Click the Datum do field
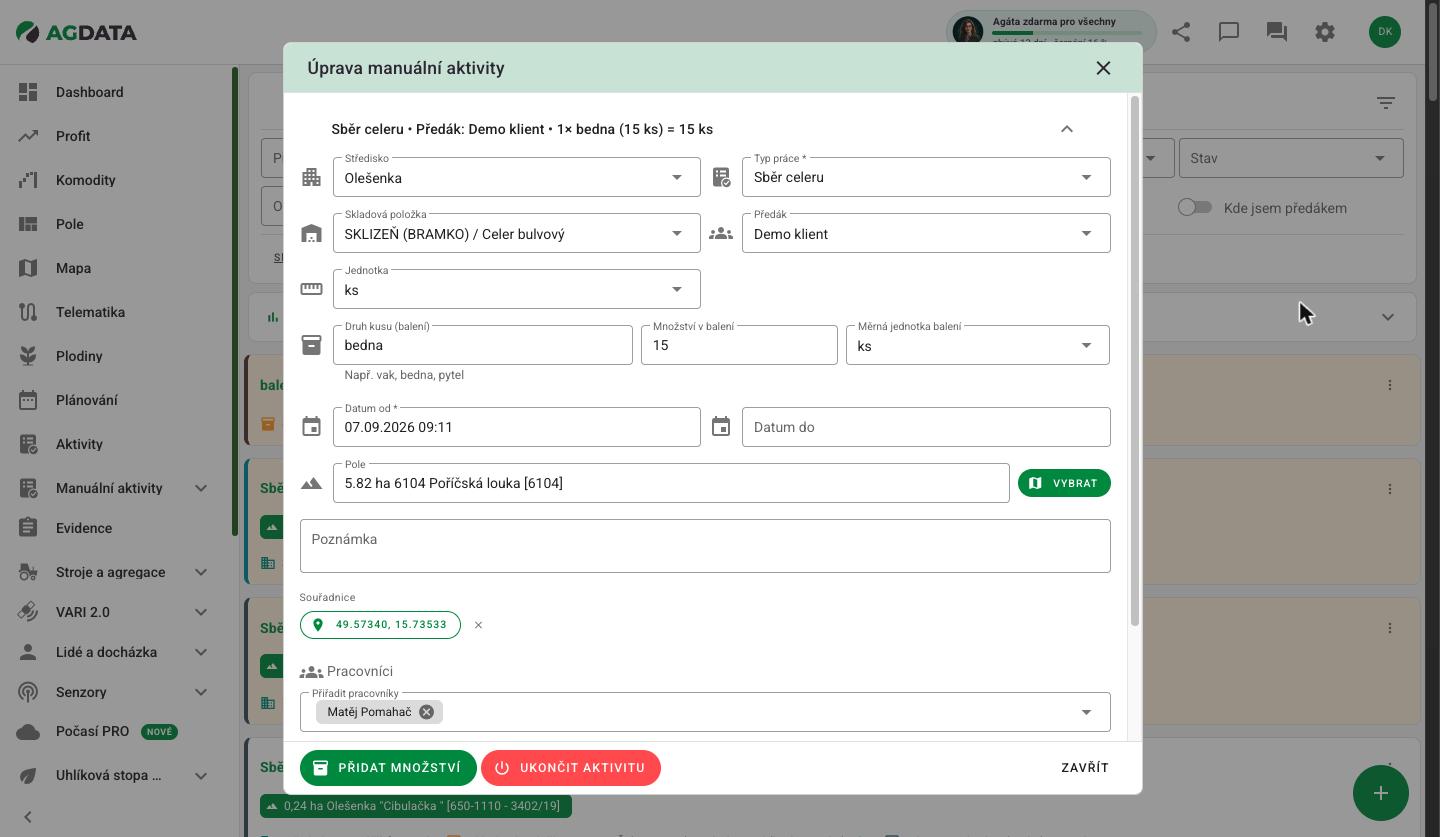The width and height of the screenshot is (1440, 837). pyautogui.click(x=926, y=427)
